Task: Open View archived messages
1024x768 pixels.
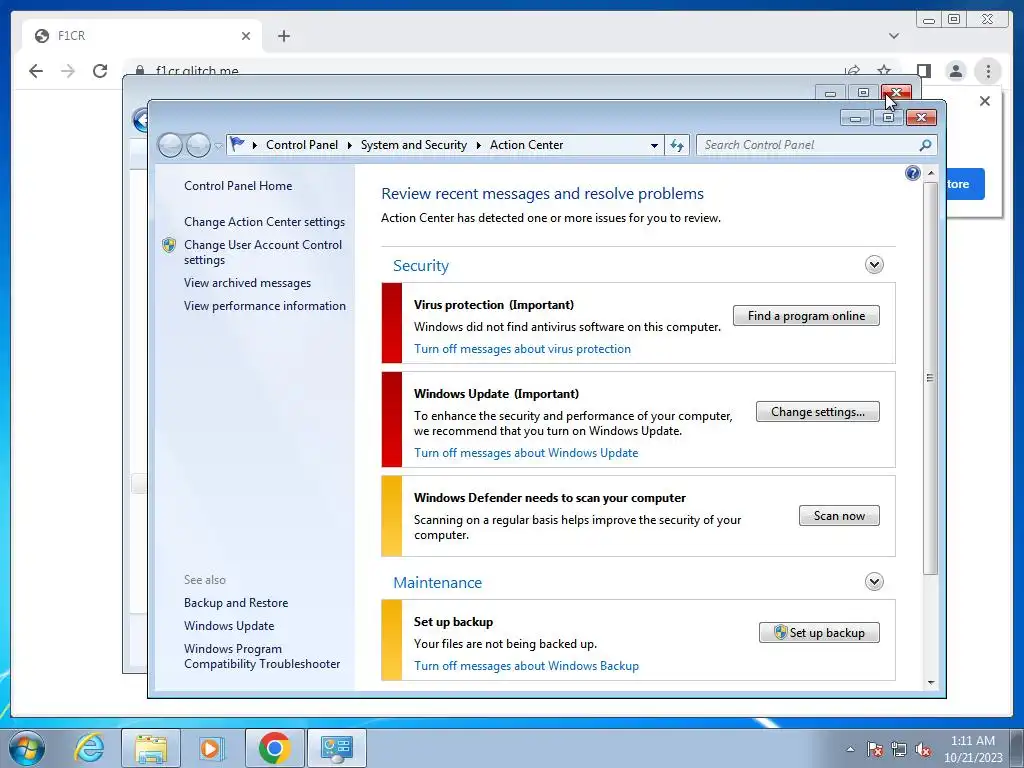Action: point(248,283)
